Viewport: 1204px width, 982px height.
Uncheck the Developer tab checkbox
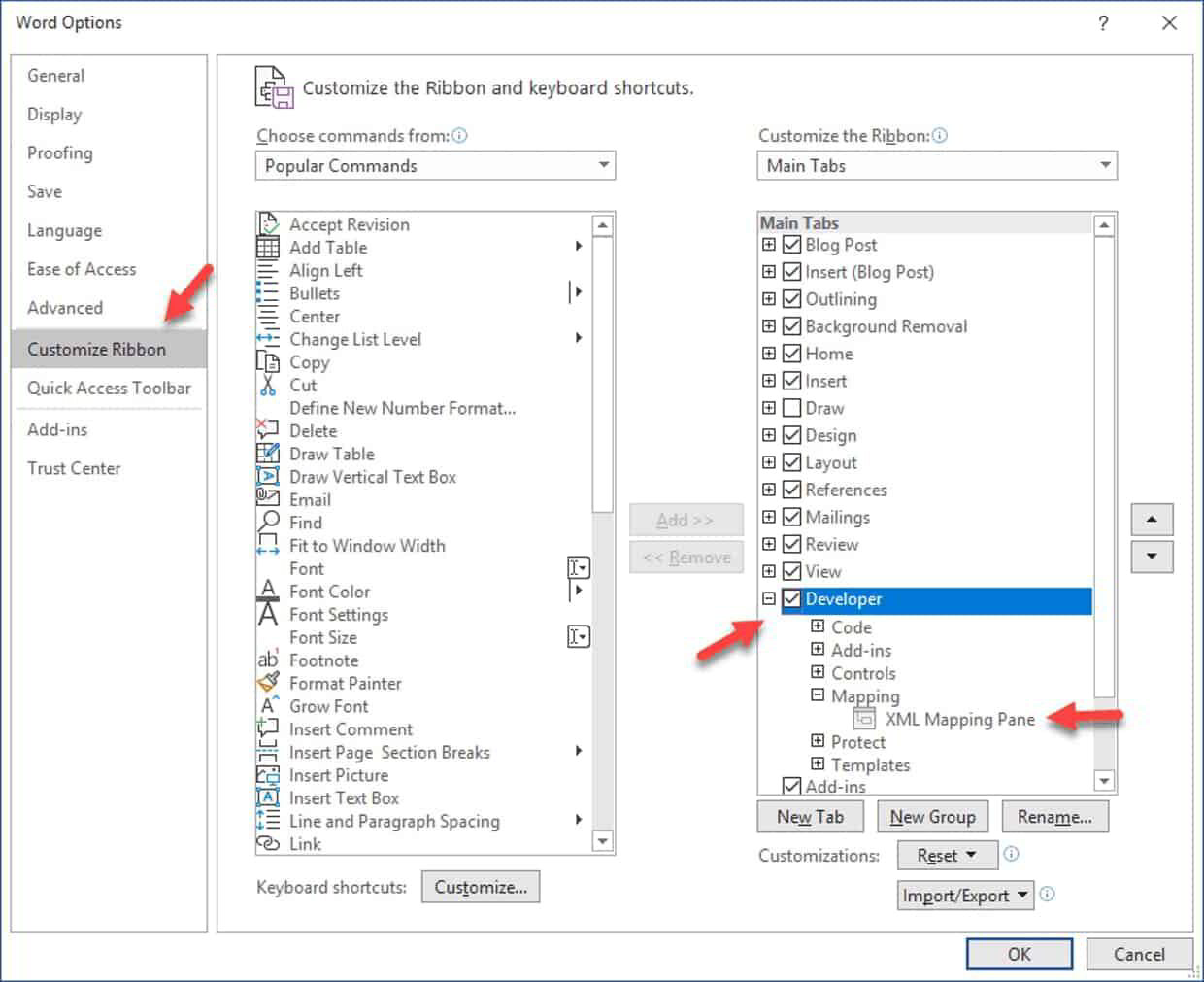point(791,598)
